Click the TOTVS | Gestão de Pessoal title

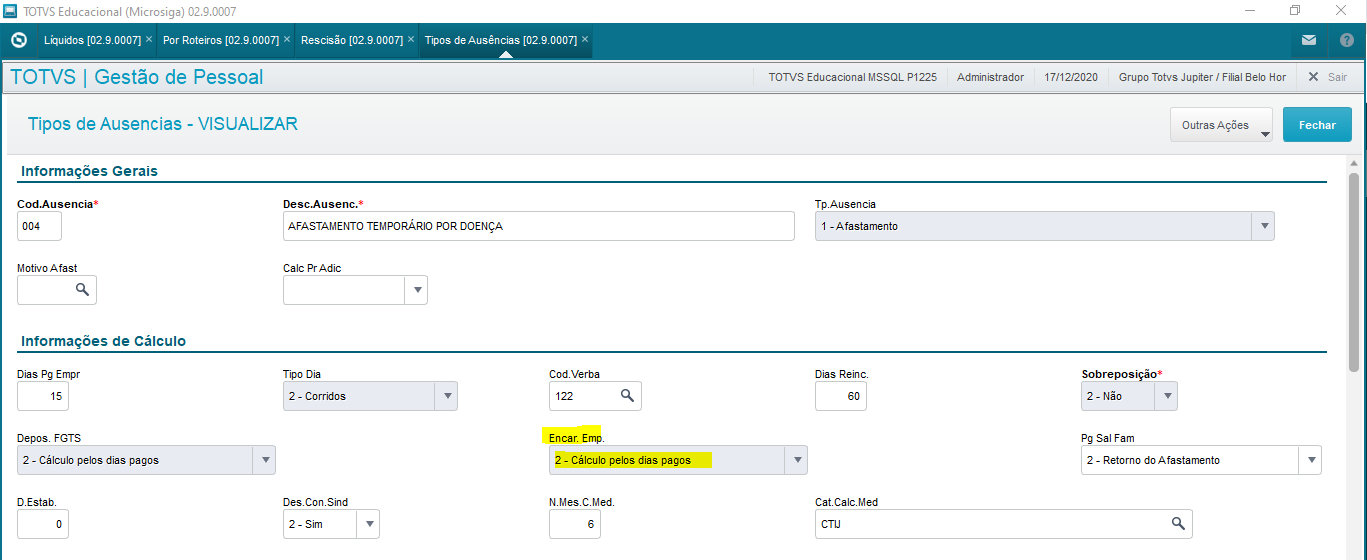tap(137, 77)
